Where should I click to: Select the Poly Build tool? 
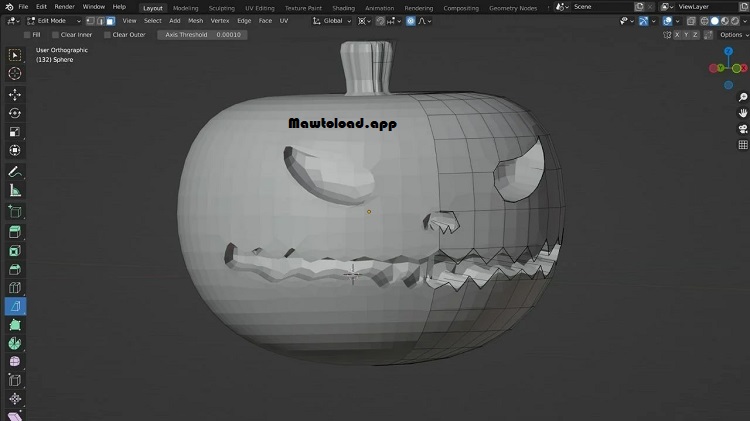15,325
